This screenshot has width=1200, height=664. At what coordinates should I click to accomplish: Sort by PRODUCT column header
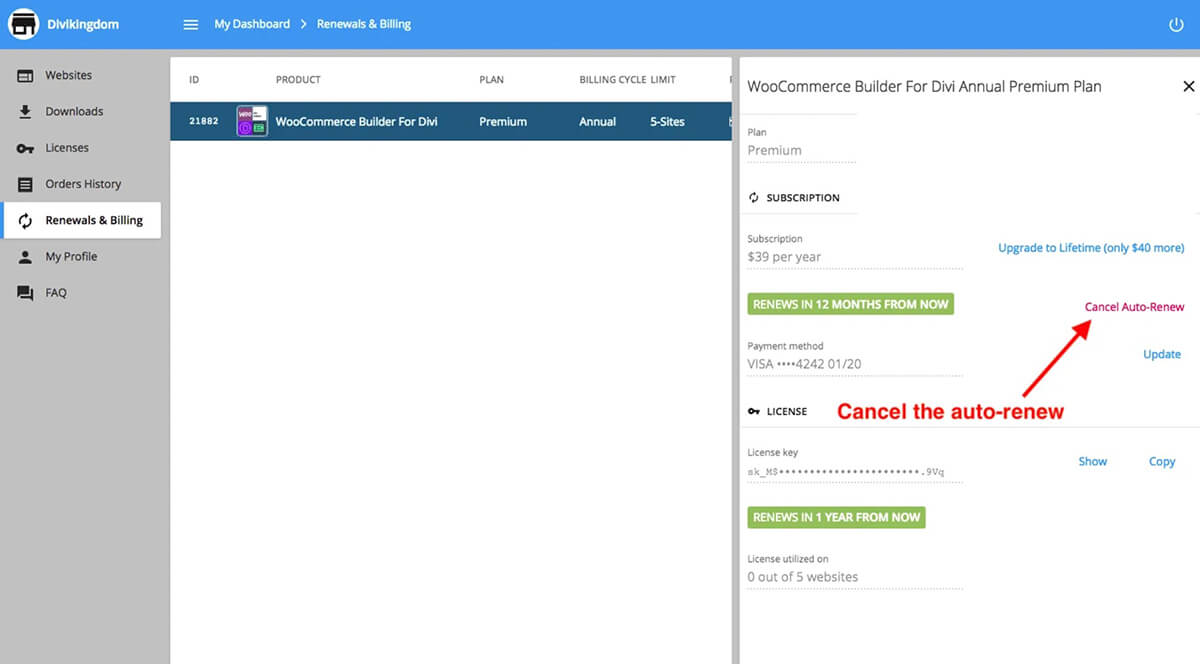coord(298,80)
